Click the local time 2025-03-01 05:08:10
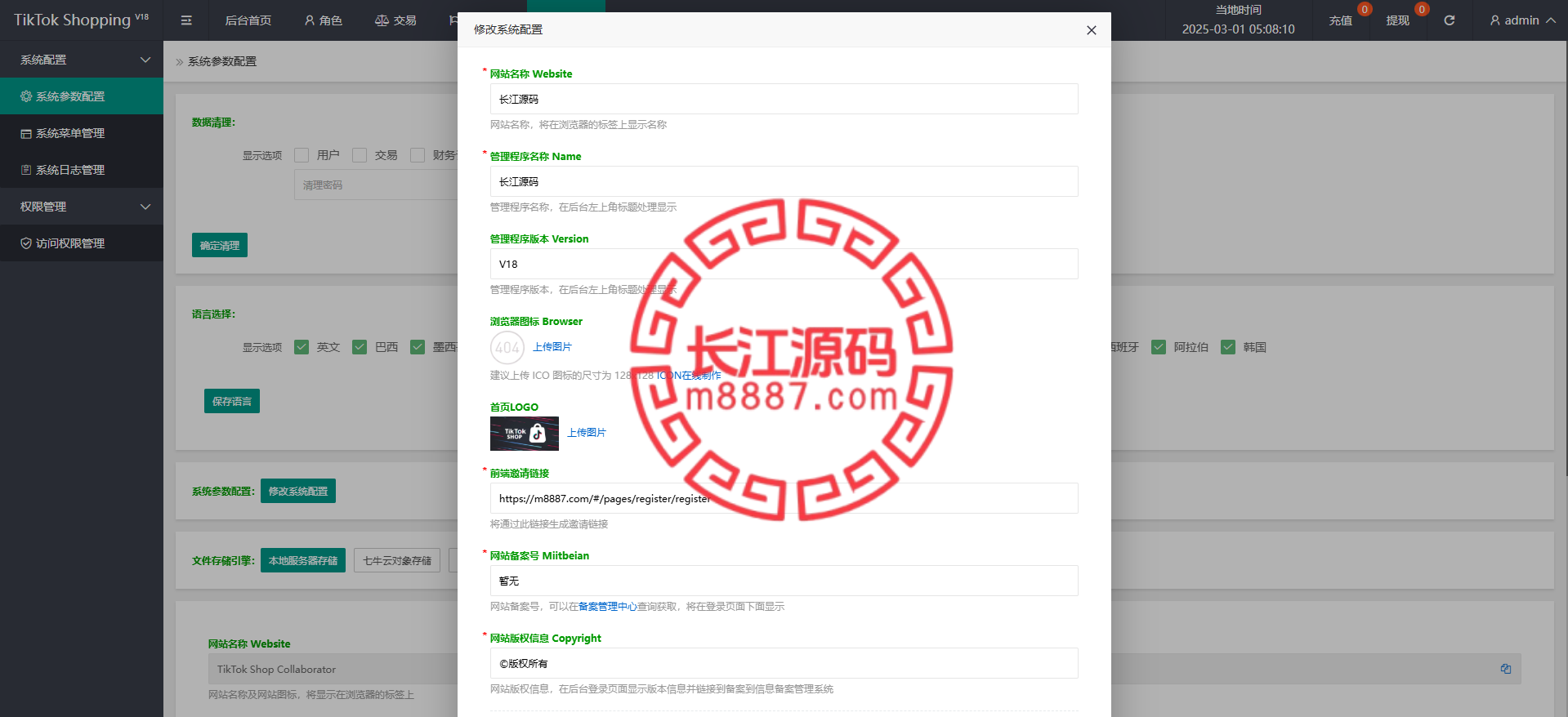This screenshot has height=717, width=1568. (1238, 29)
